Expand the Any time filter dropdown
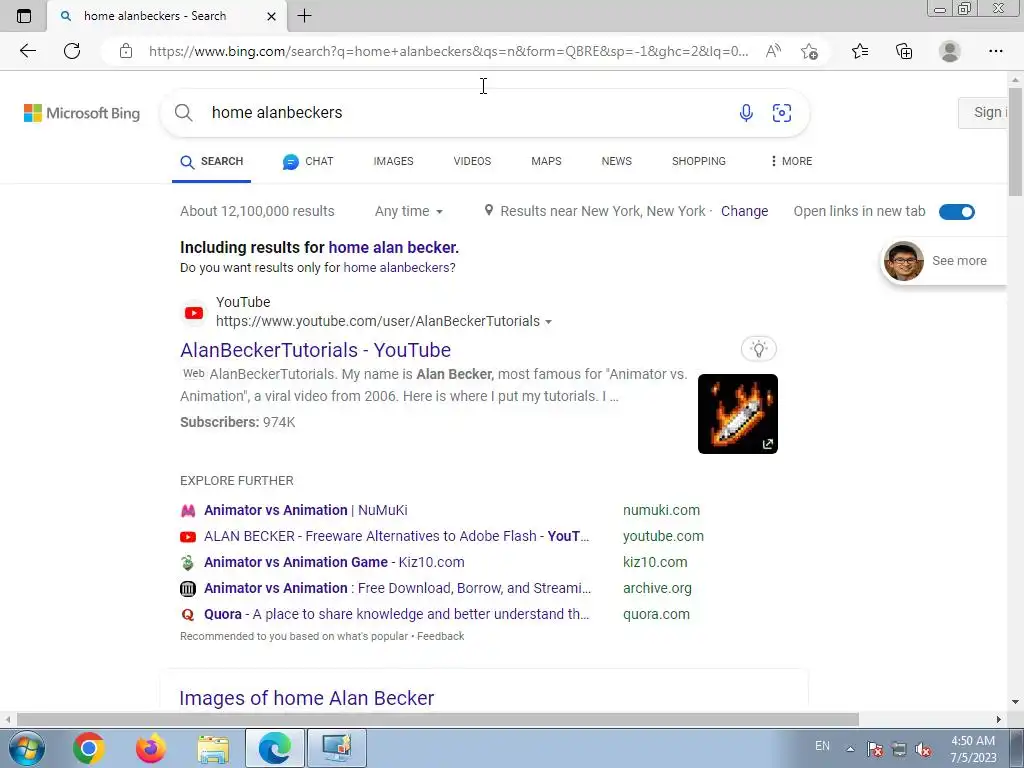This screenshot has width=1024, height=768. pyautogui.click(x=409, y=211)
